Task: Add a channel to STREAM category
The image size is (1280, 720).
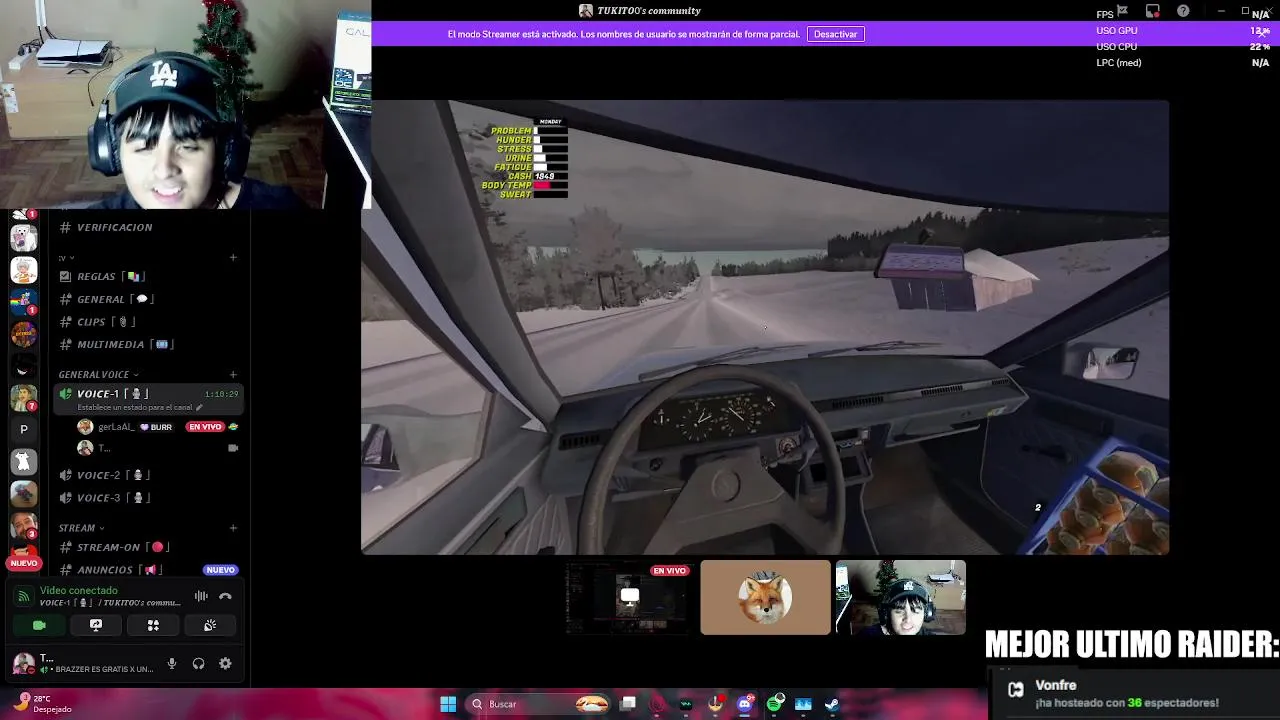Action: (x=233, y=528)
